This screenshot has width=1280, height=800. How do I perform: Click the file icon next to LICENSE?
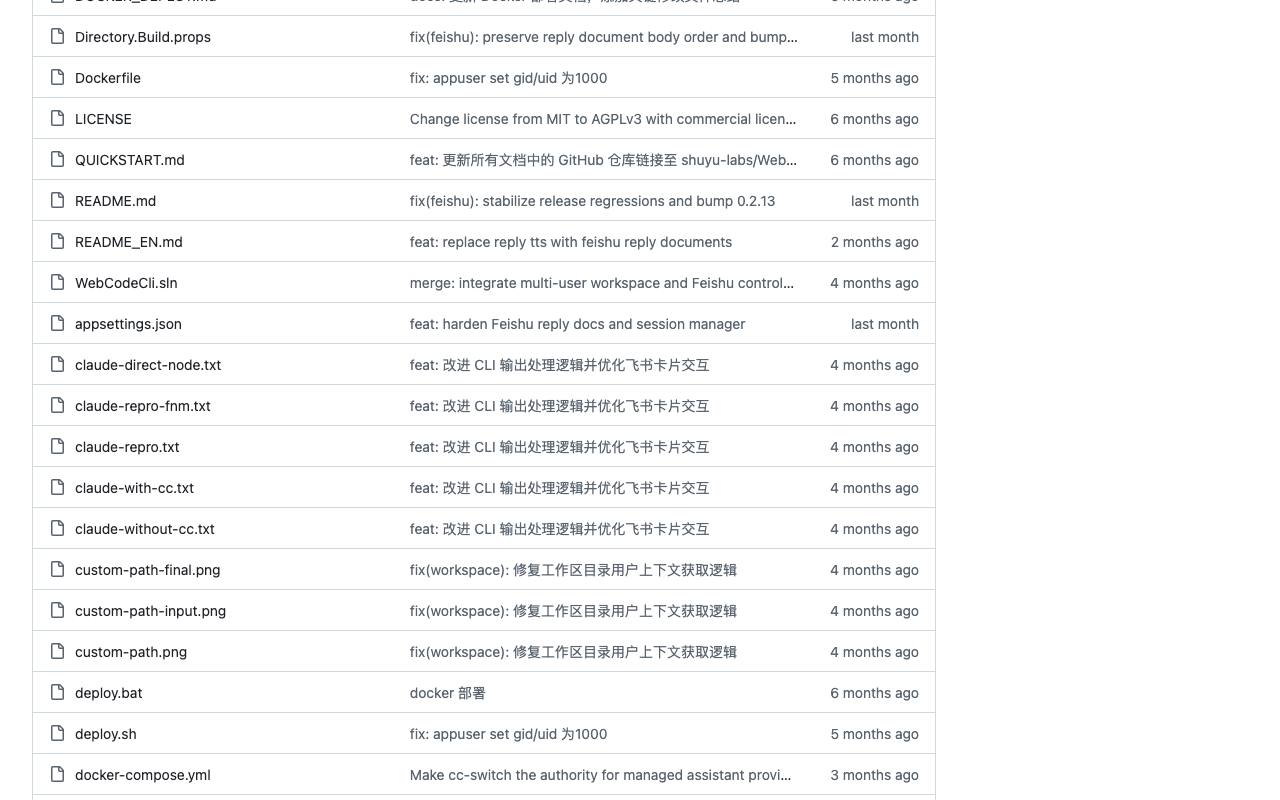58,119
